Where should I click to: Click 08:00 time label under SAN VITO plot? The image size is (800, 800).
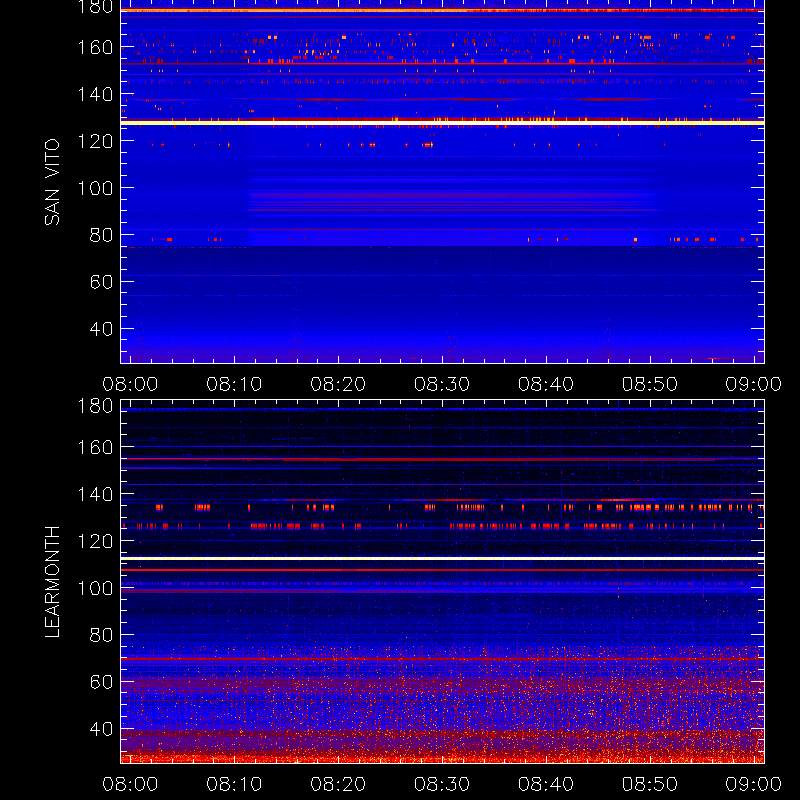(x=130, y=384)
